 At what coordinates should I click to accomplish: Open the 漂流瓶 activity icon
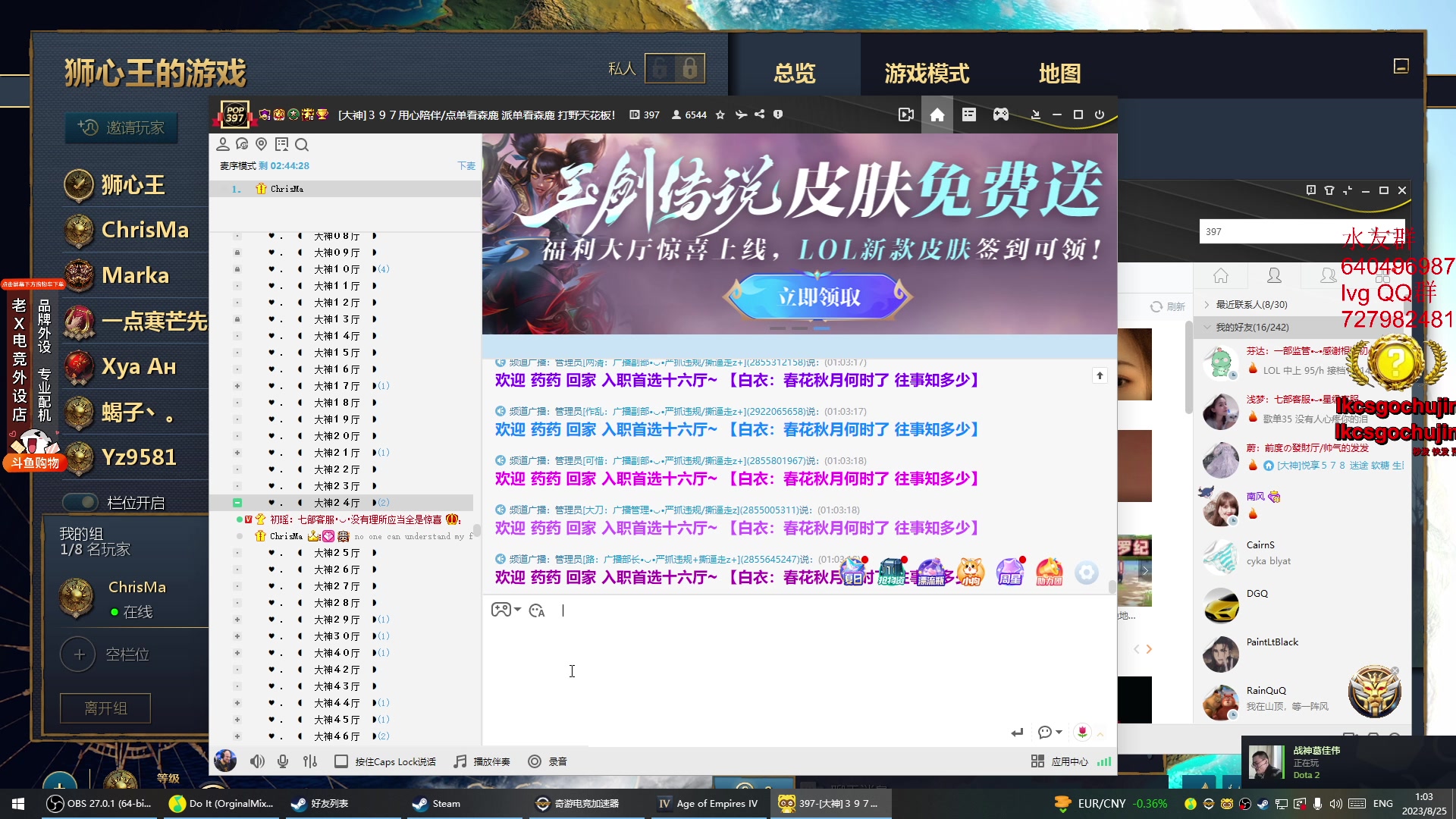[x=931, y=572]
